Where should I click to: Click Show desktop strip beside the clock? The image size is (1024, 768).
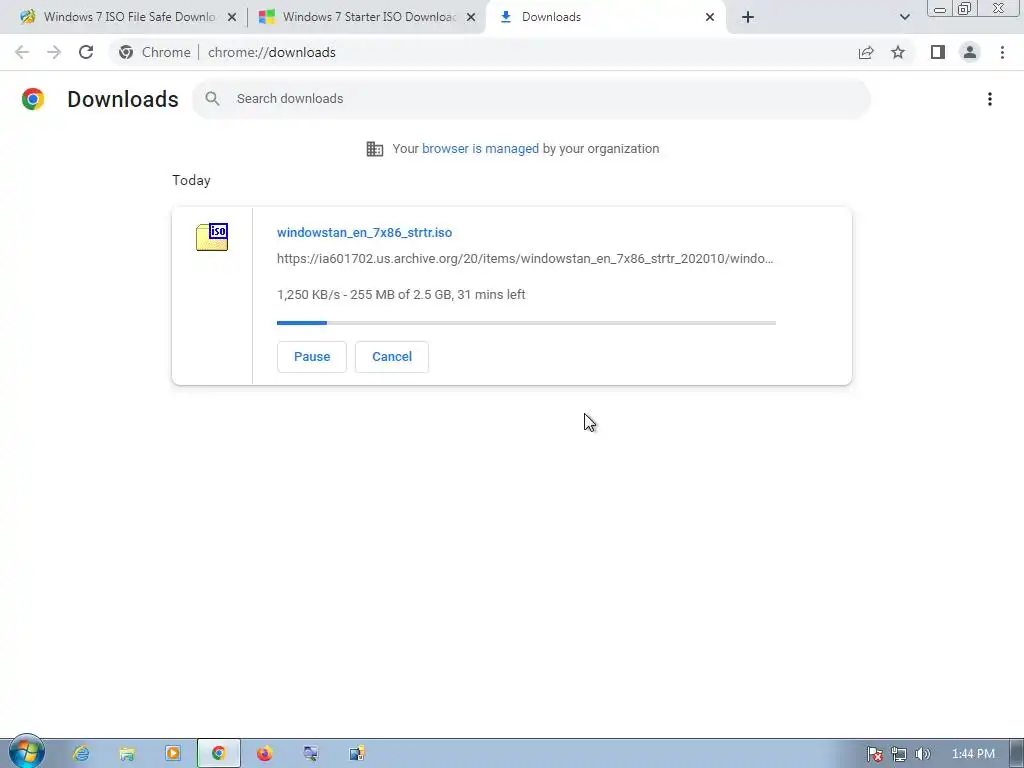click(1016, 754)
